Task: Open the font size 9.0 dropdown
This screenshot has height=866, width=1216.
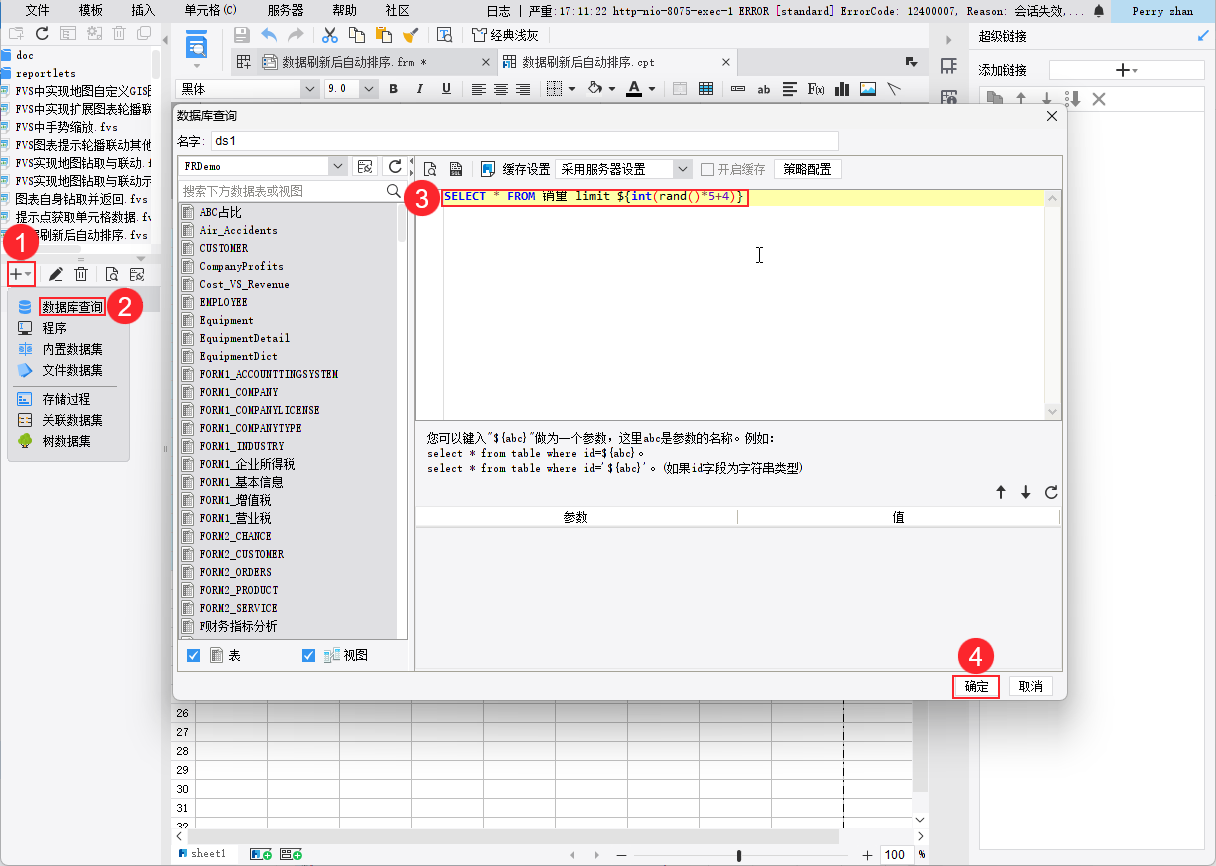Action: click(x=369, y=89)
